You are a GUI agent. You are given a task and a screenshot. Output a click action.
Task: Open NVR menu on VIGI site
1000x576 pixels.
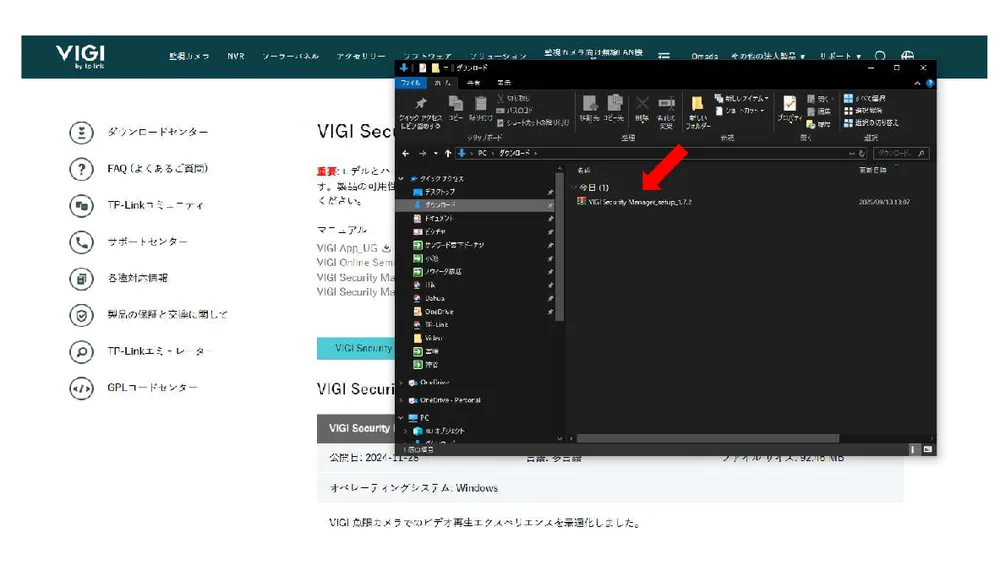pos(236,56)
